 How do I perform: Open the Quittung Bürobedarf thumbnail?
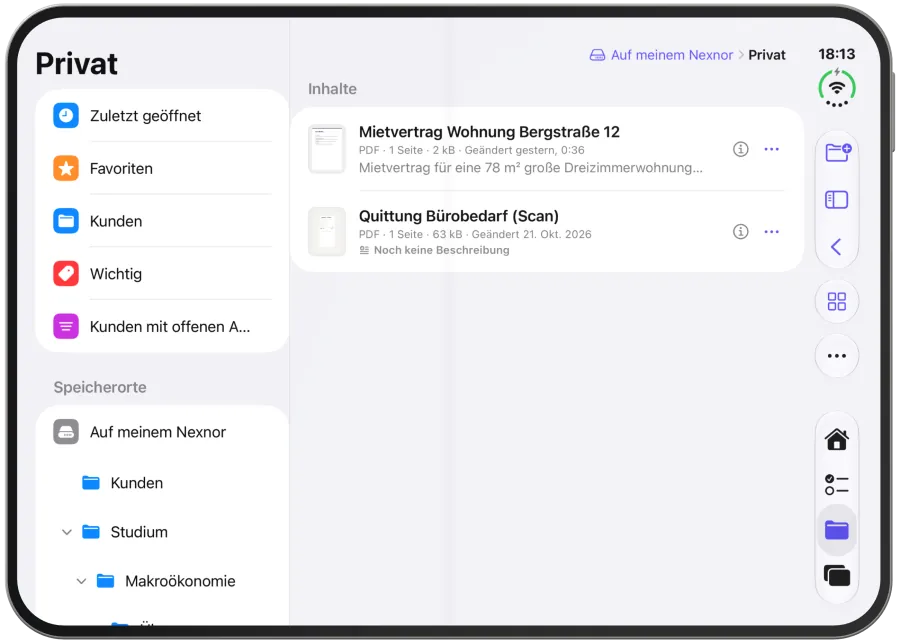[x=327, y=231]
